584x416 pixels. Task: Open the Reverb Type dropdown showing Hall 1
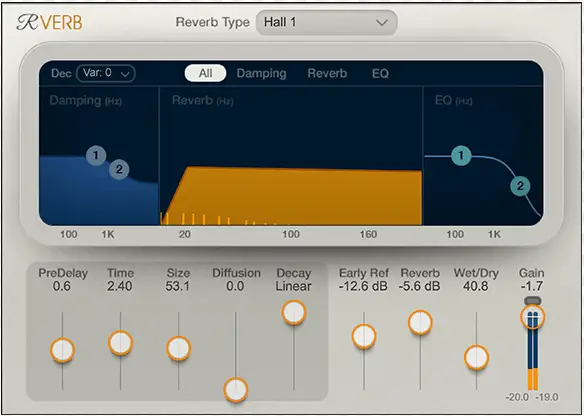[x=326, y=22]
